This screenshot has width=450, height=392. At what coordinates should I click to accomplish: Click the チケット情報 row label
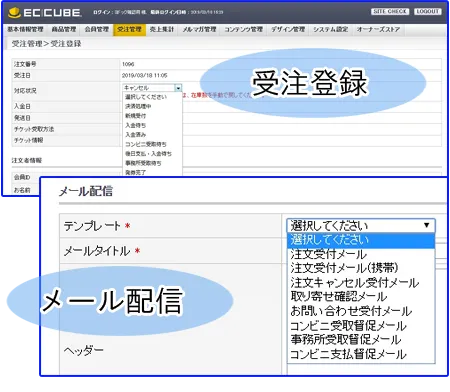[x=28, y=140]
